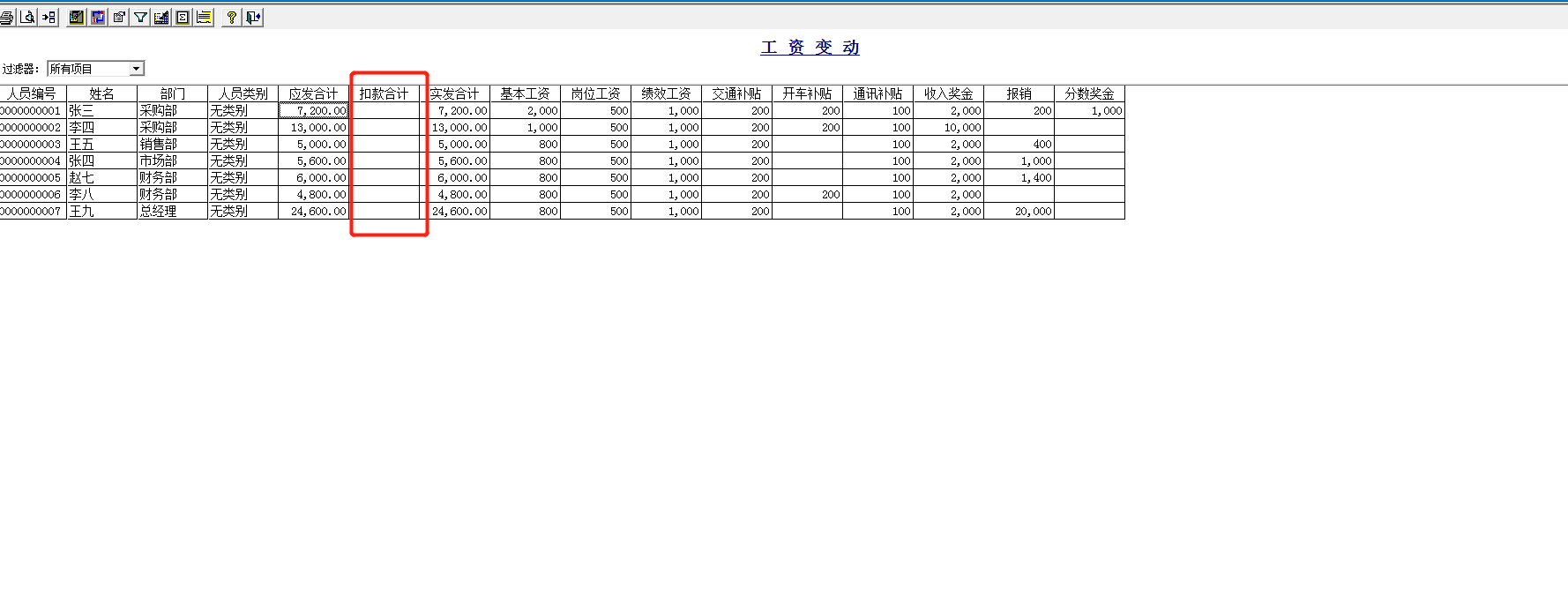The height and width of the screenshot is (589, 1568).
Task: Click the yellow sheet edit icon
Action: click(x=204, y=17)
